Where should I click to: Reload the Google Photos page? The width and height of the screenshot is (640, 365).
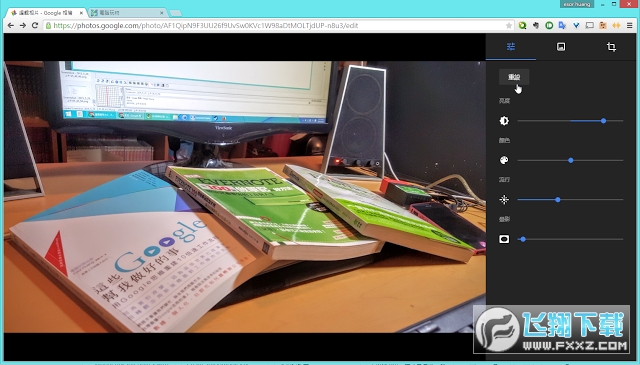tap(35, 25)
